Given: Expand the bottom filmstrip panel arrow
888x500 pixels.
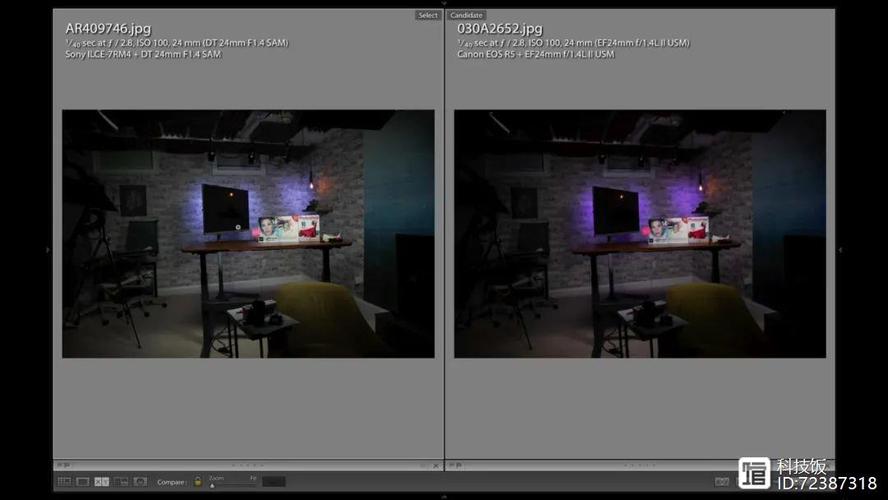Looking at the screenshot, I should tap(444, 497).
